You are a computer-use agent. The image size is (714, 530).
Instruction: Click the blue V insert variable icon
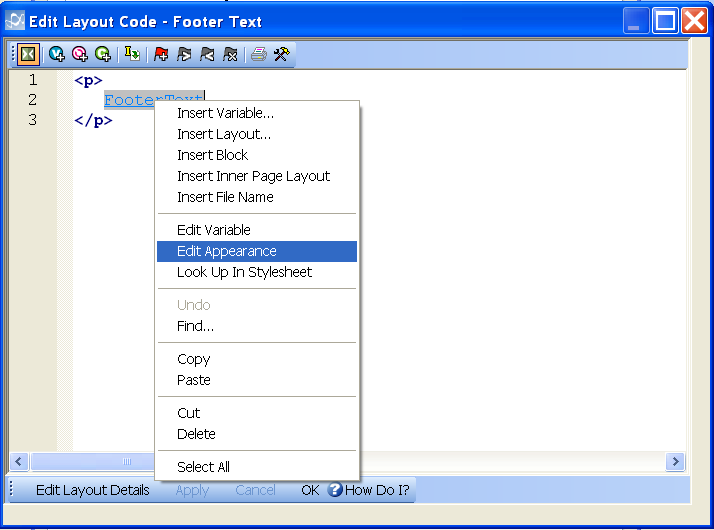57,55
